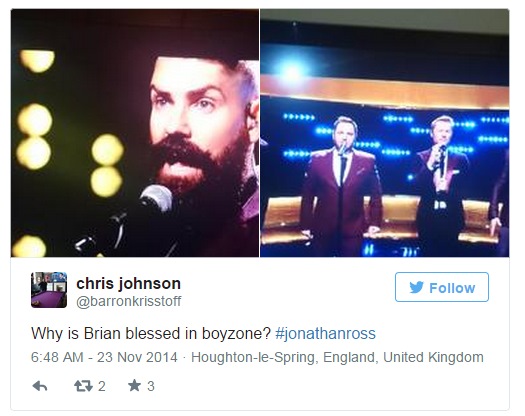View the retweet count showing 2
This screenshot has height=416, width=525.
102,387
